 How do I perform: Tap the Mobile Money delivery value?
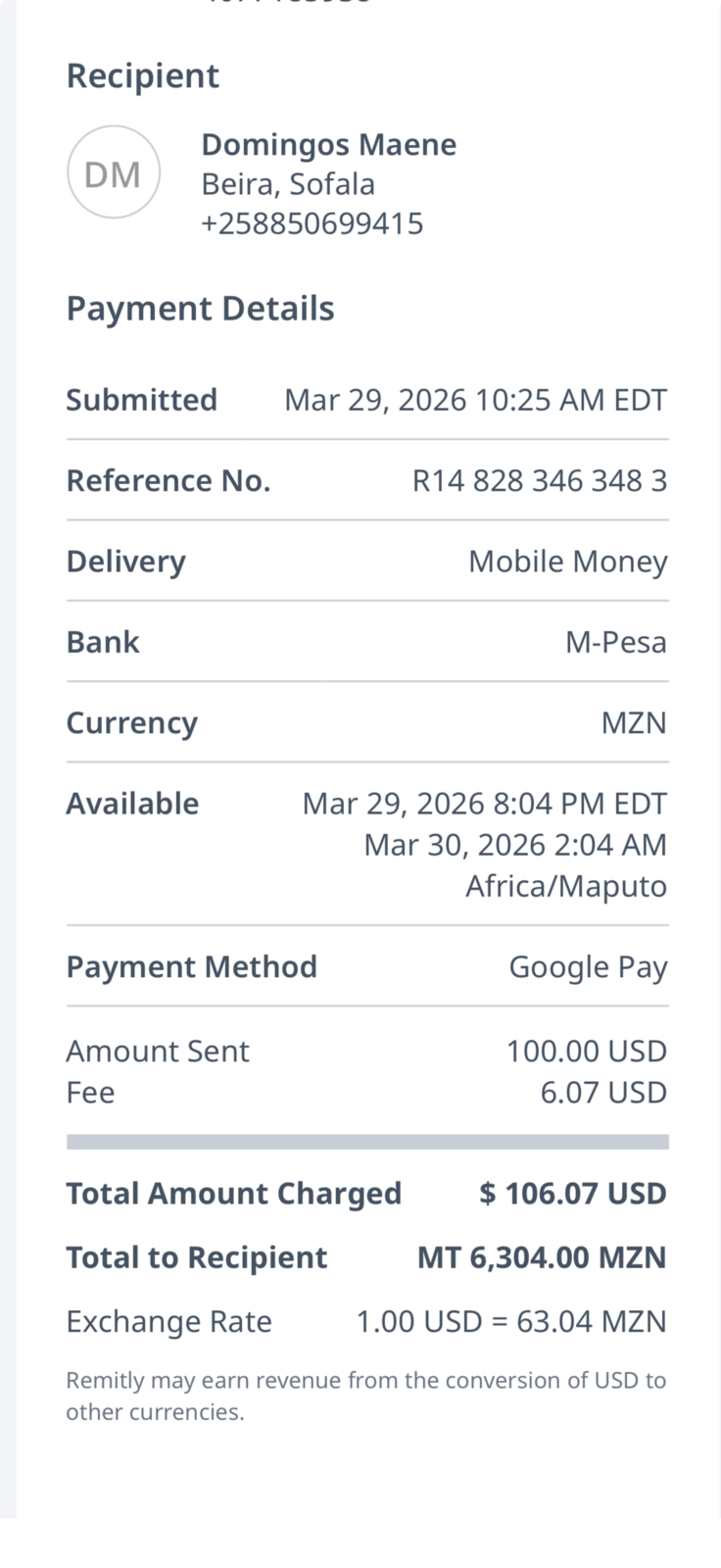[567, 562]
